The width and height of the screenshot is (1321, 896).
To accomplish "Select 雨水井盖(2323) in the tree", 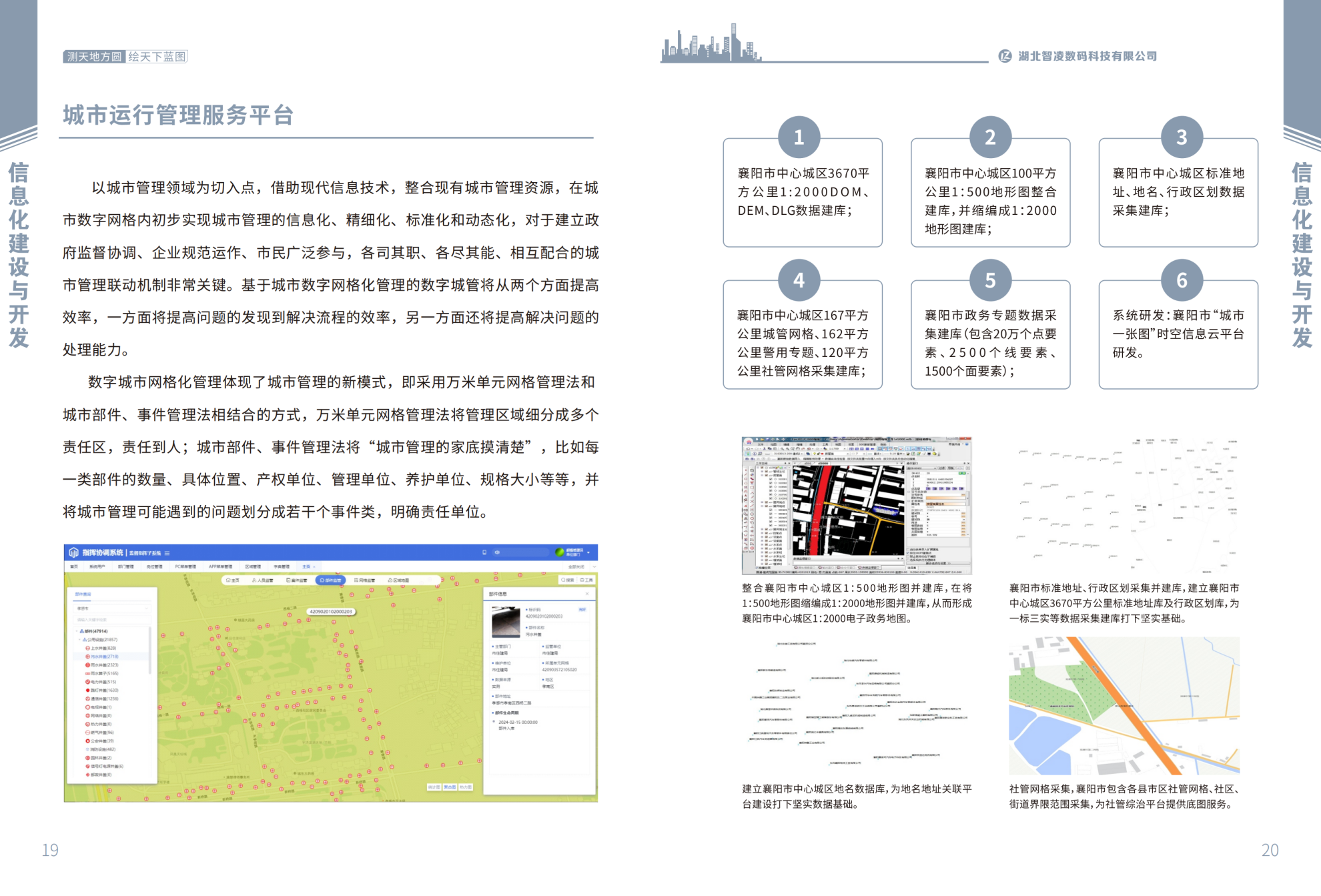I will [102, 665].
